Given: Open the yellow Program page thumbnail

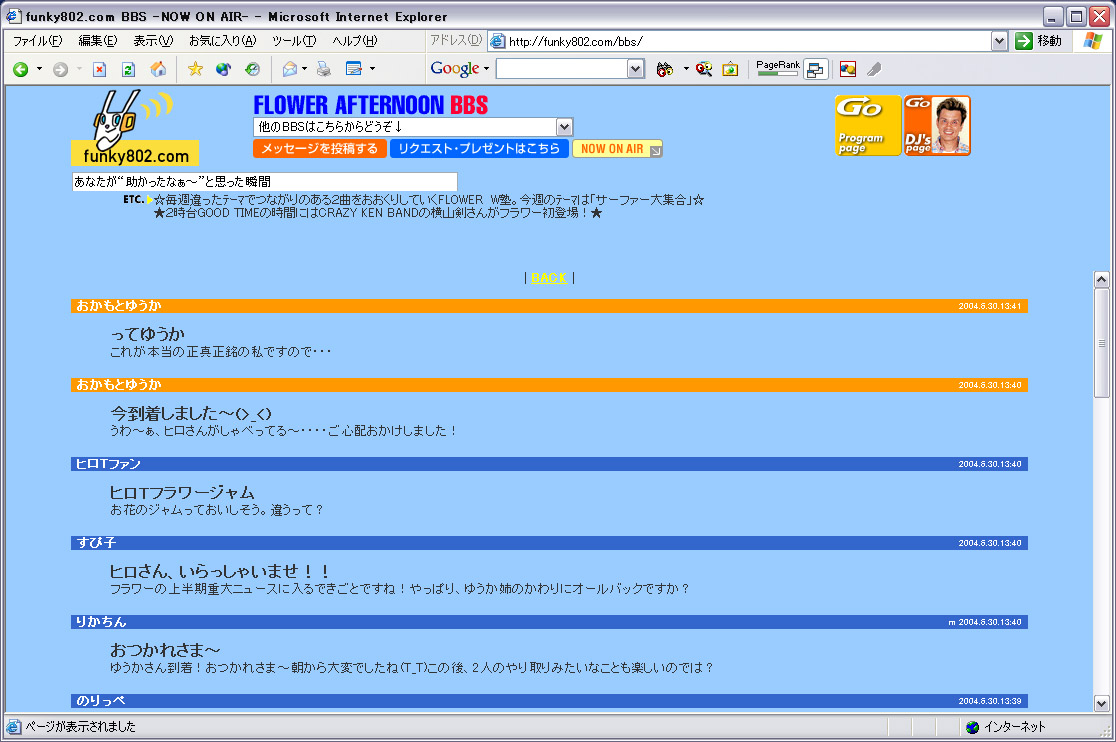Looking at the screenshot, I should tap(868, 126).
